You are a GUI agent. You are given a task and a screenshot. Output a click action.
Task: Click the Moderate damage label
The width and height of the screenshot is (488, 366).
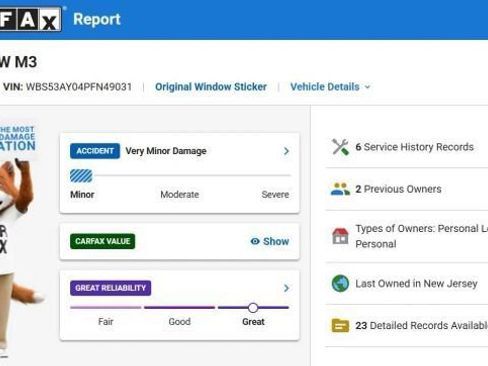179,195
